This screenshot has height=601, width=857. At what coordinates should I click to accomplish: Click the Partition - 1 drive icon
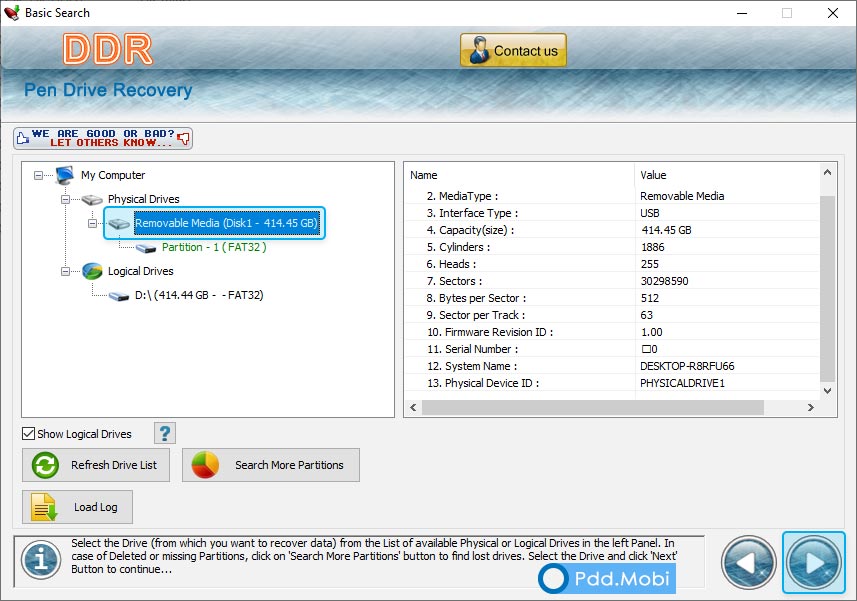pyautogui.click(x=146, y=249)
